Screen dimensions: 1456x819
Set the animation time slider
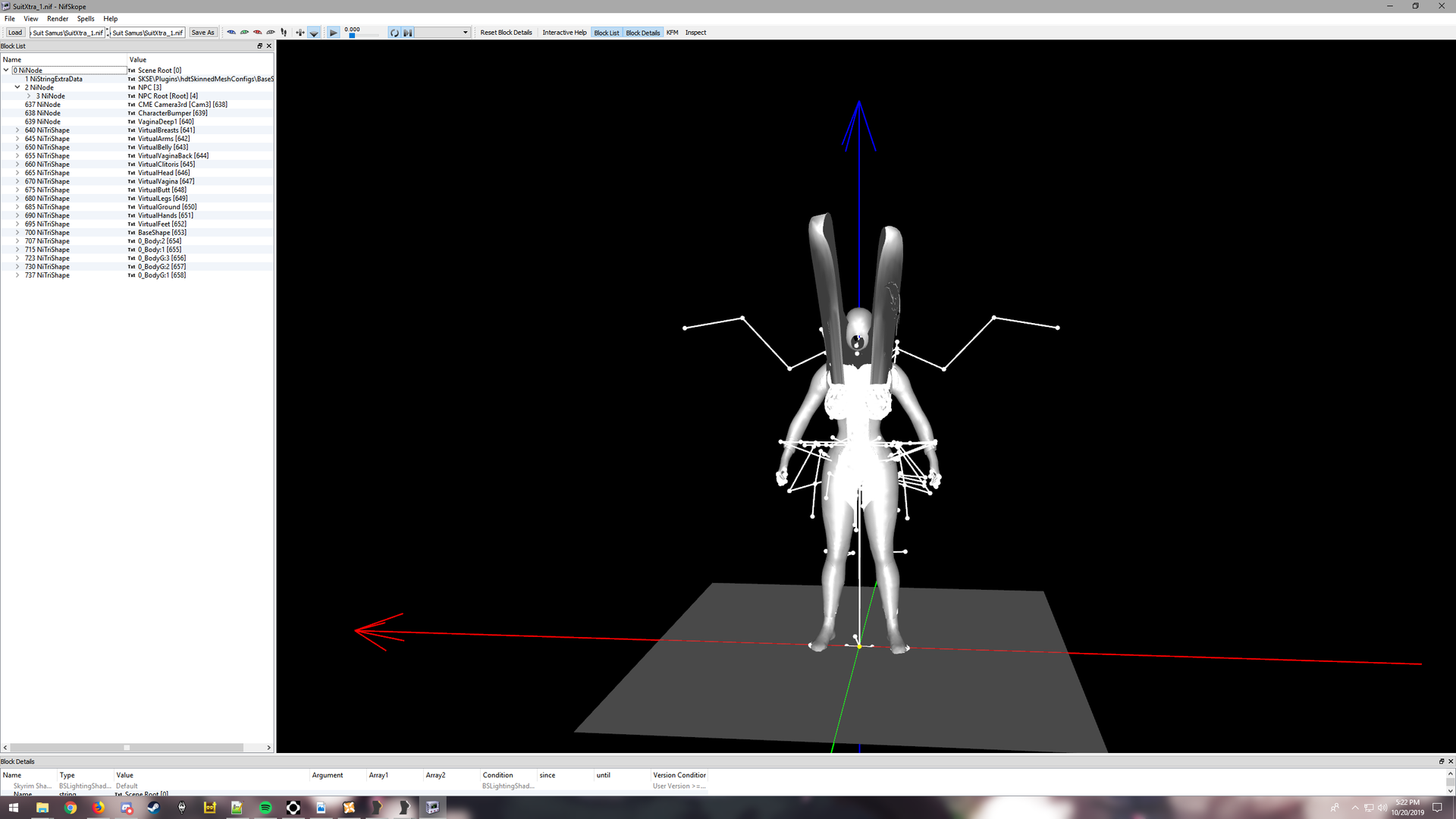click(362, 35)
